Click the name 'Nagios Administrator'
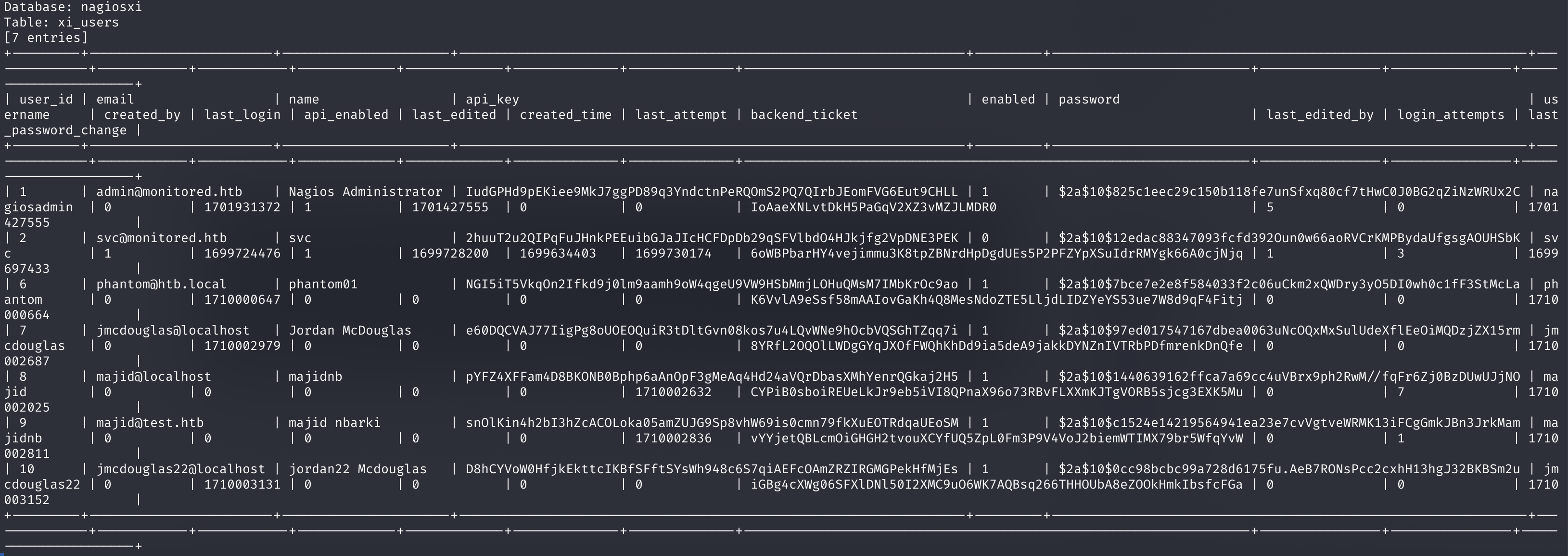This screenshot has height=556, width=1568. 365,192
